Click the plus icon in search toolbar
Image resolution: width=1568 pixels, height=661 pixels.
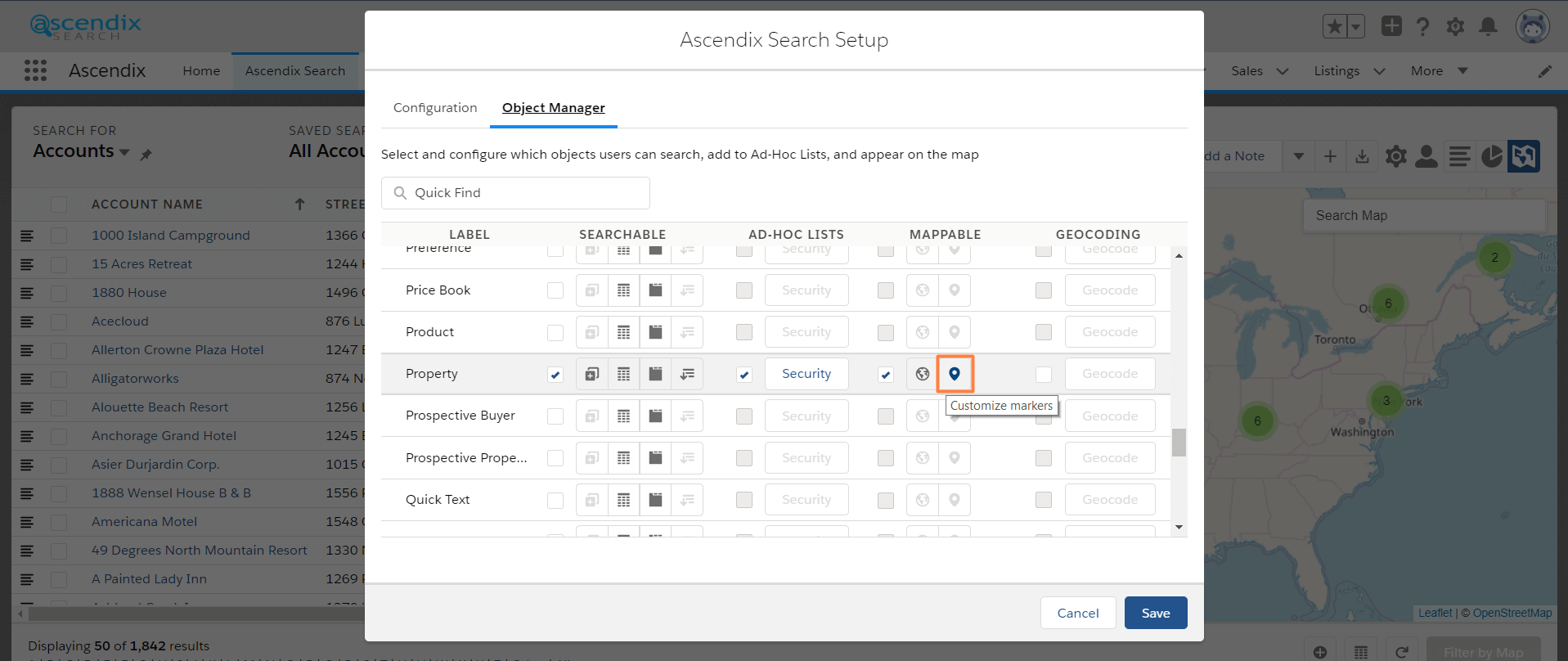coord(1331,156)
